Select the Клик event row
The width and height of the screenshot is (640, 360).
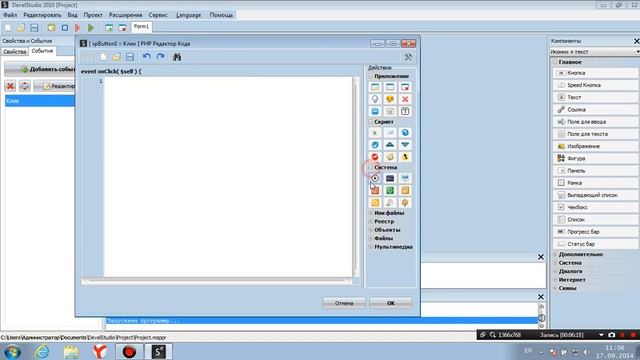tap(40, 101)
